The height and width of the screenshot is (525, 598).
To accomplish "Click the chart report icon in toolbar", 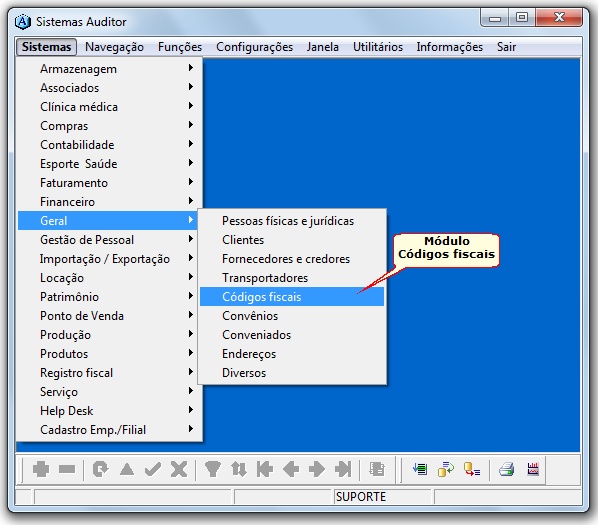I will [x=533, y=469].
